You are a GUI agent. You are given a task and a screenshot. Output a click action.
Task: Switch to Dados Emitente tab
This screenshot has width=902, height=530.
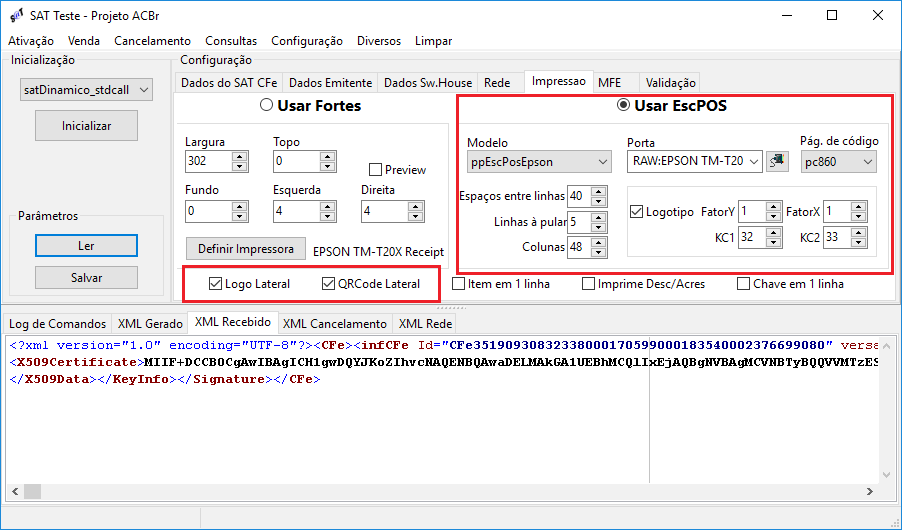click(330, 83)
